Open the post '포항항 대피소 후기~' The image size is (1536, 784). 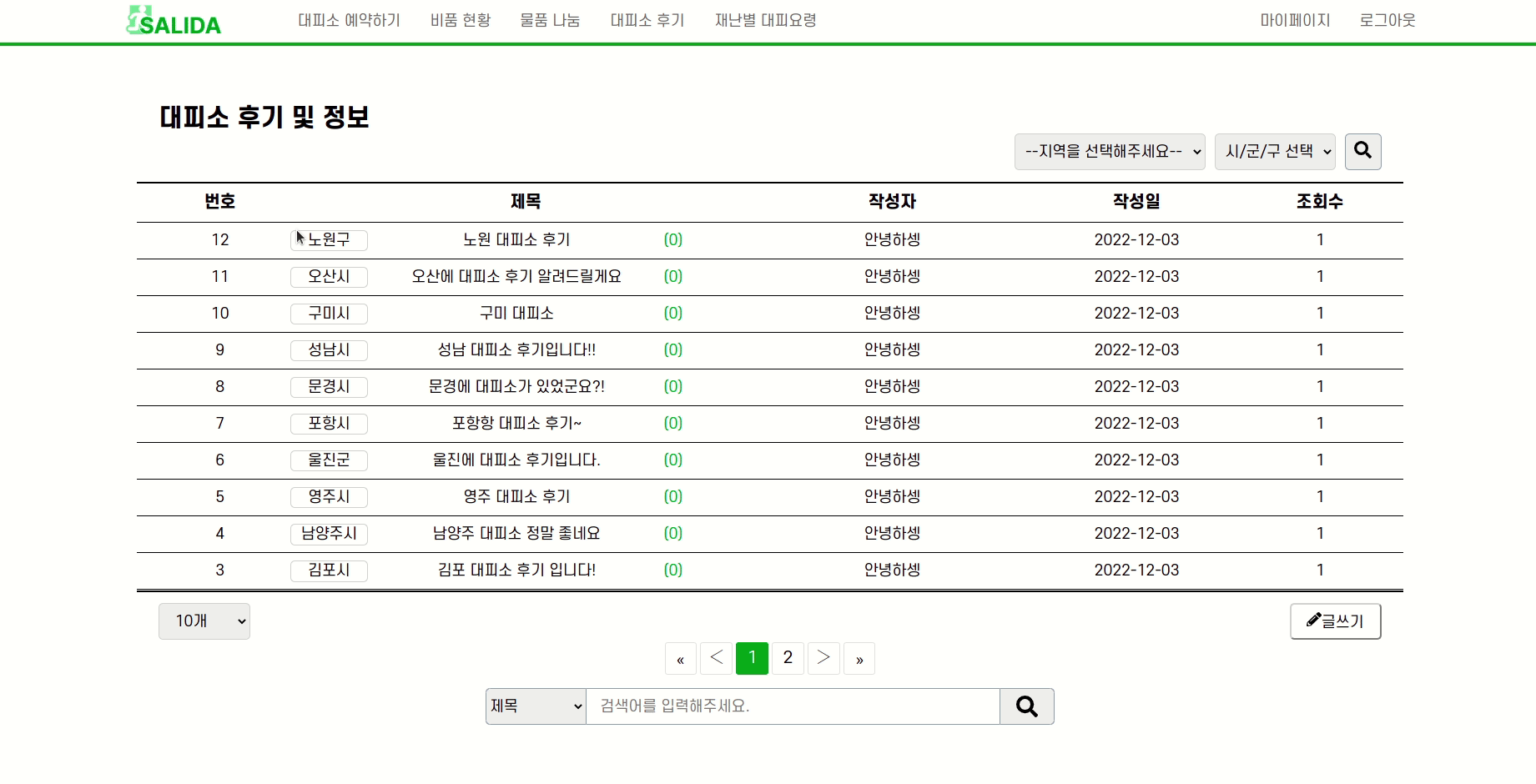tap(516, 424)
